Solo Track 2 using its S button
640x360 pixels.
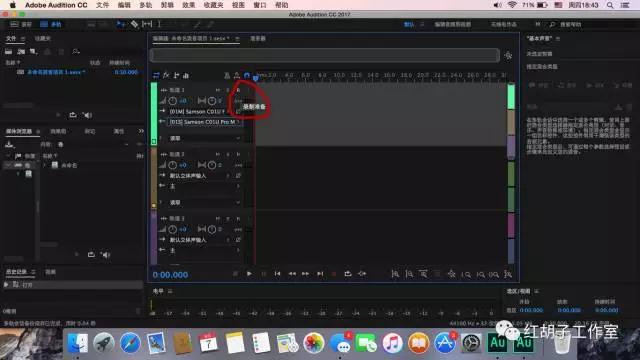tap(228, 154)
